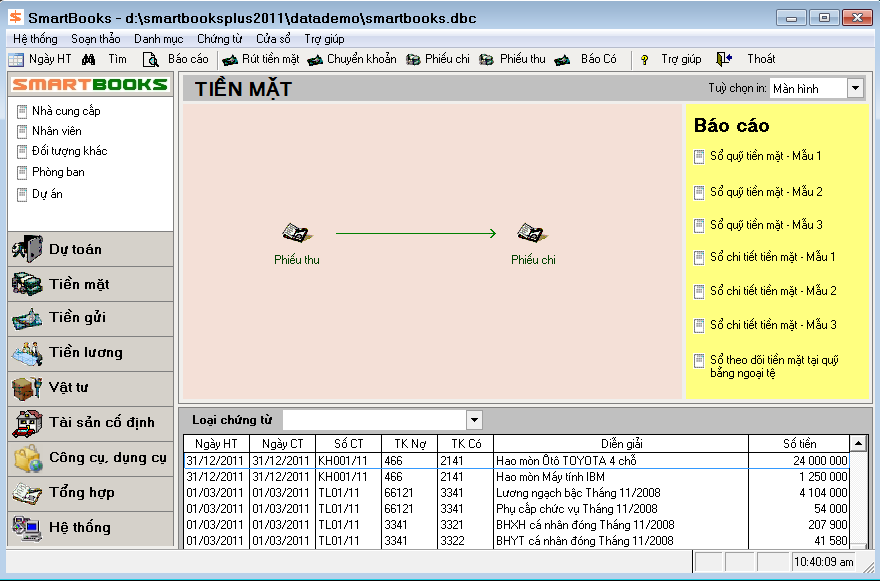Click the Ngày HT calendar toolbar icon
The image size is (884, 582).
(16, 59)
